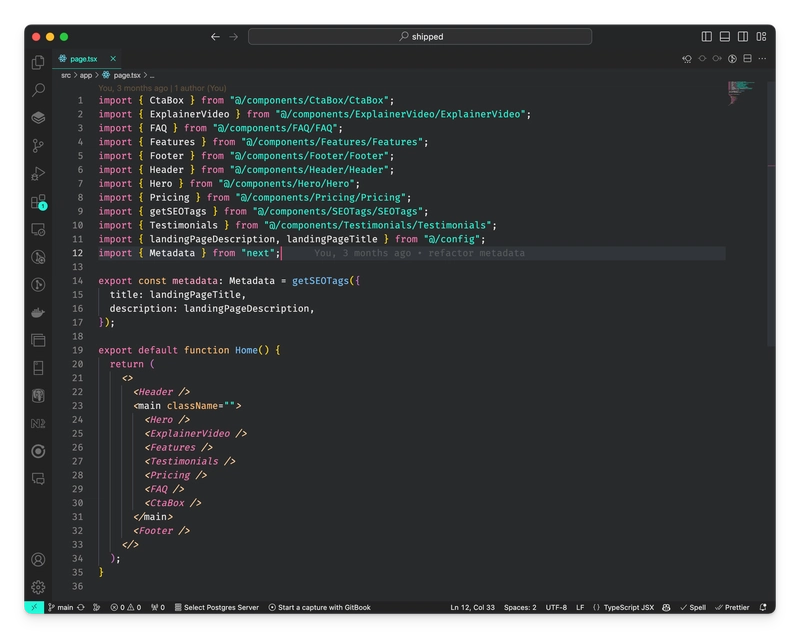Expand the trailing breadcrumb ellipsis symbol
The width and height of the screenshot is (800, 638).
152,75
